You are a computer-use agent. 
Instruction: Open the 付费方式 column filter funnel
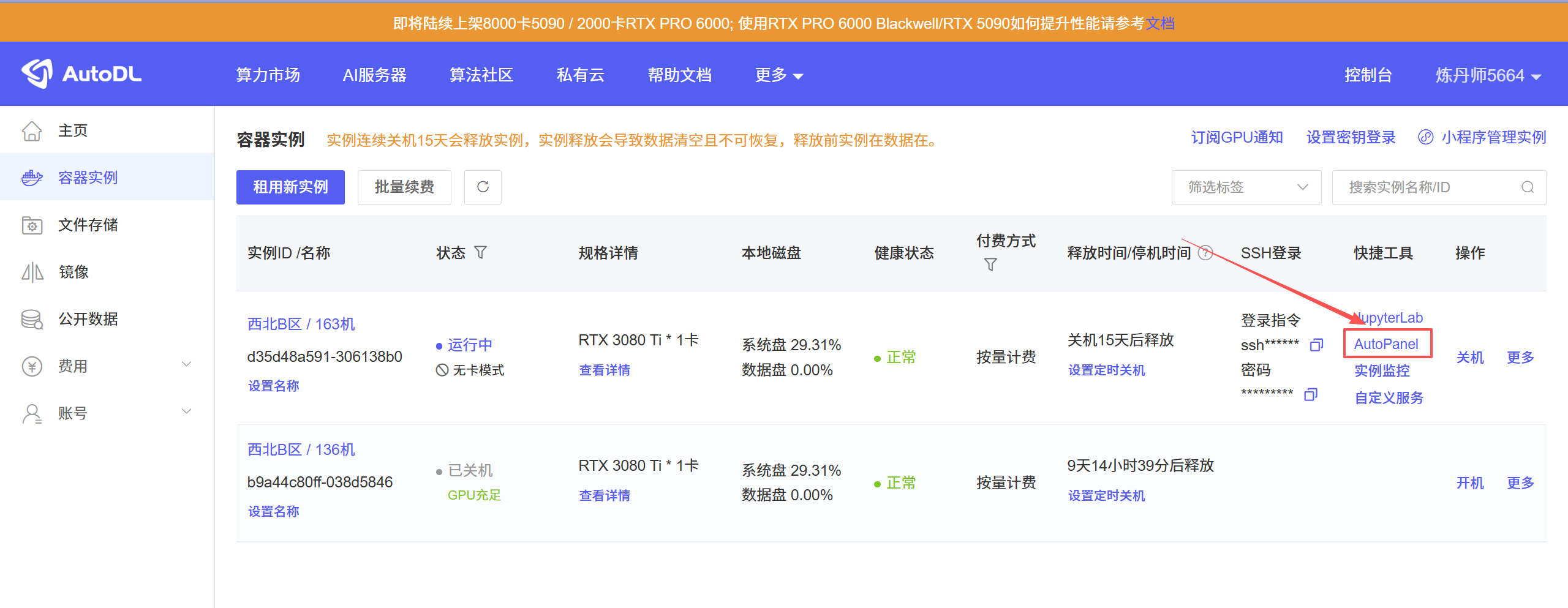coord(990,265)
